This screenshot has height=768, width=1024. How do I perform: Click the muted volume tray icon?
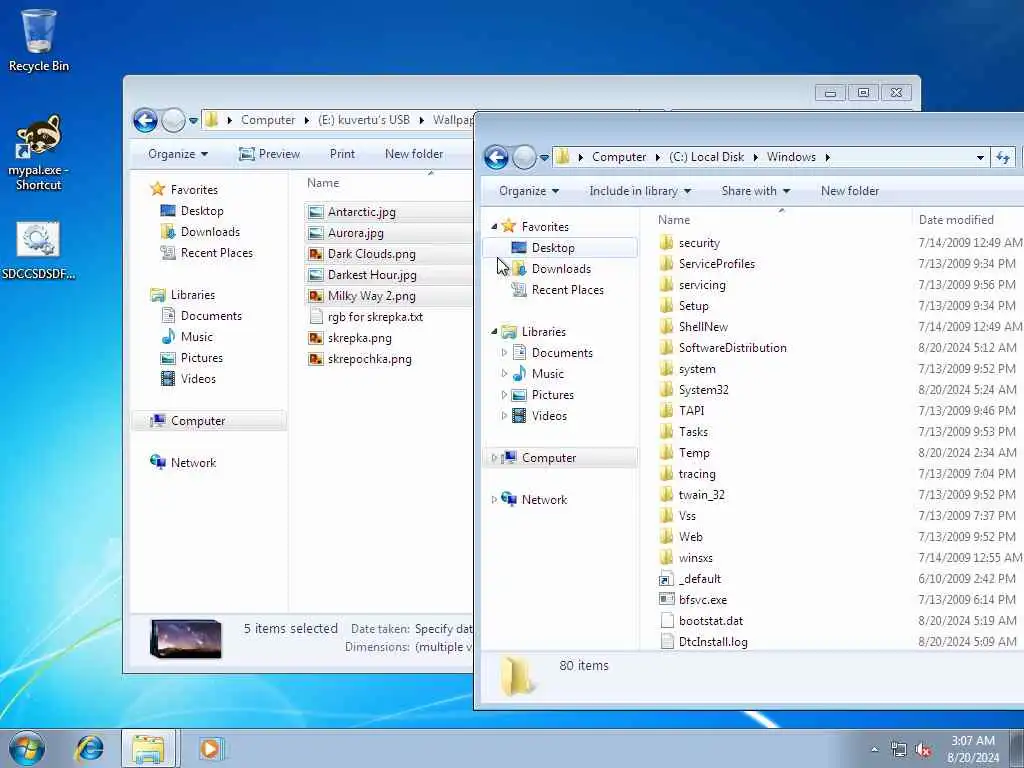[923, 750]
